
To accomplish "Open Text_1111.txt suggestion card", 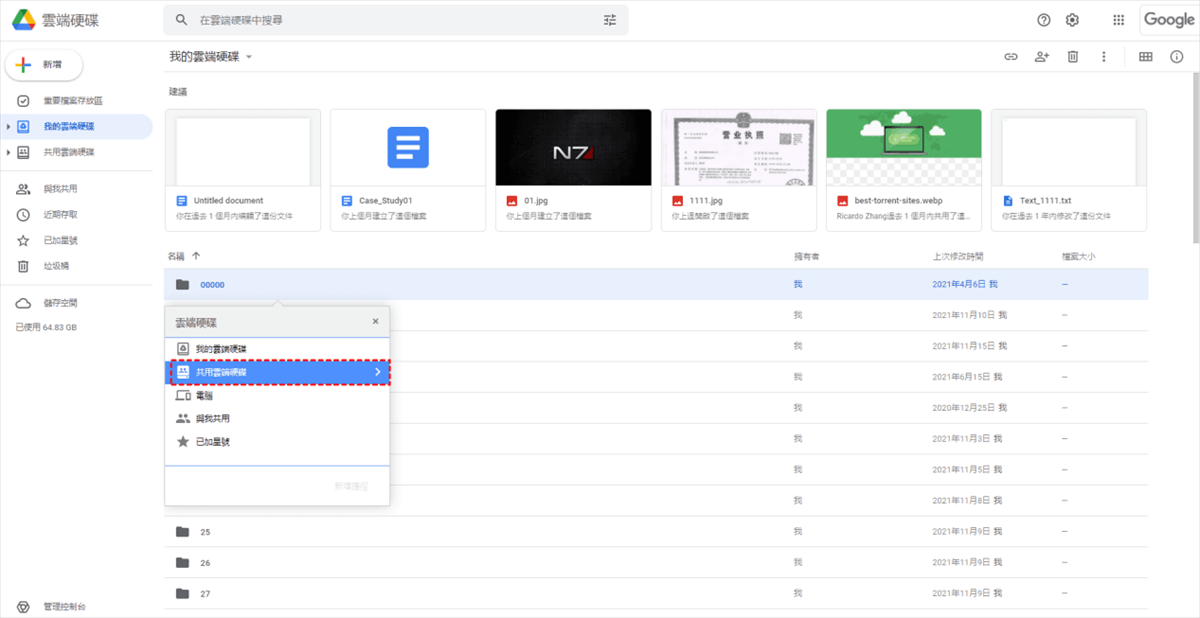I will point(1069,170).
